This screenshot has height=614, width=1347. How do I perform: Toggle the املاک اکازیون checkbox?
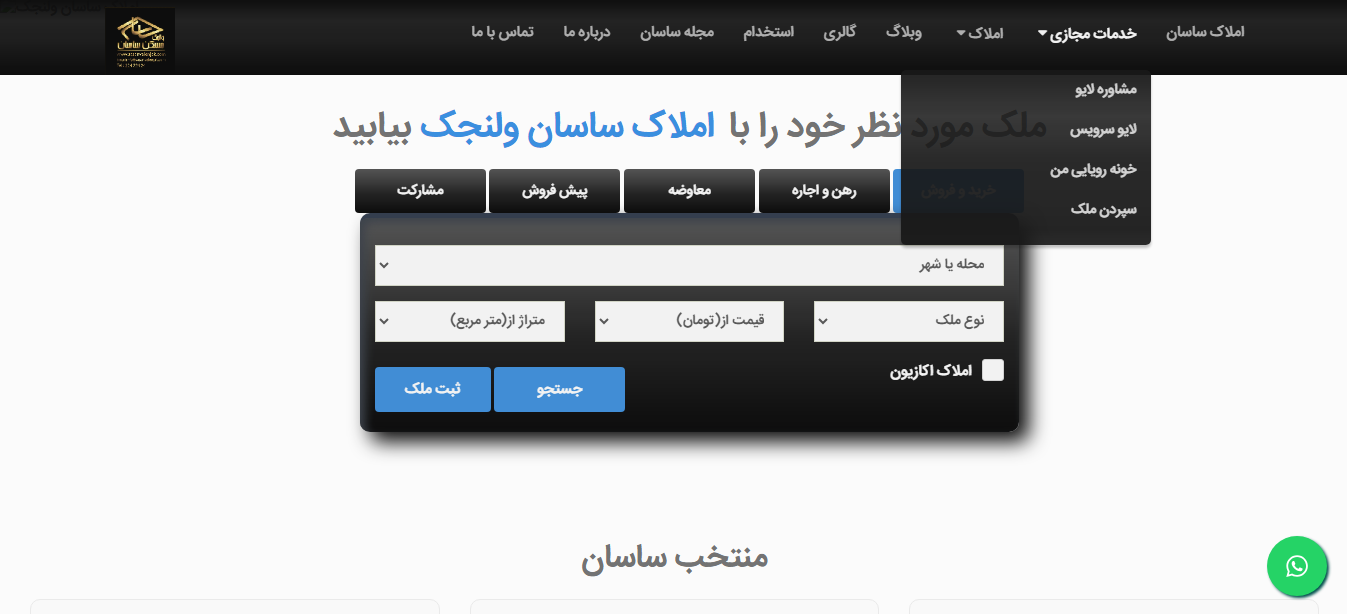992,371
